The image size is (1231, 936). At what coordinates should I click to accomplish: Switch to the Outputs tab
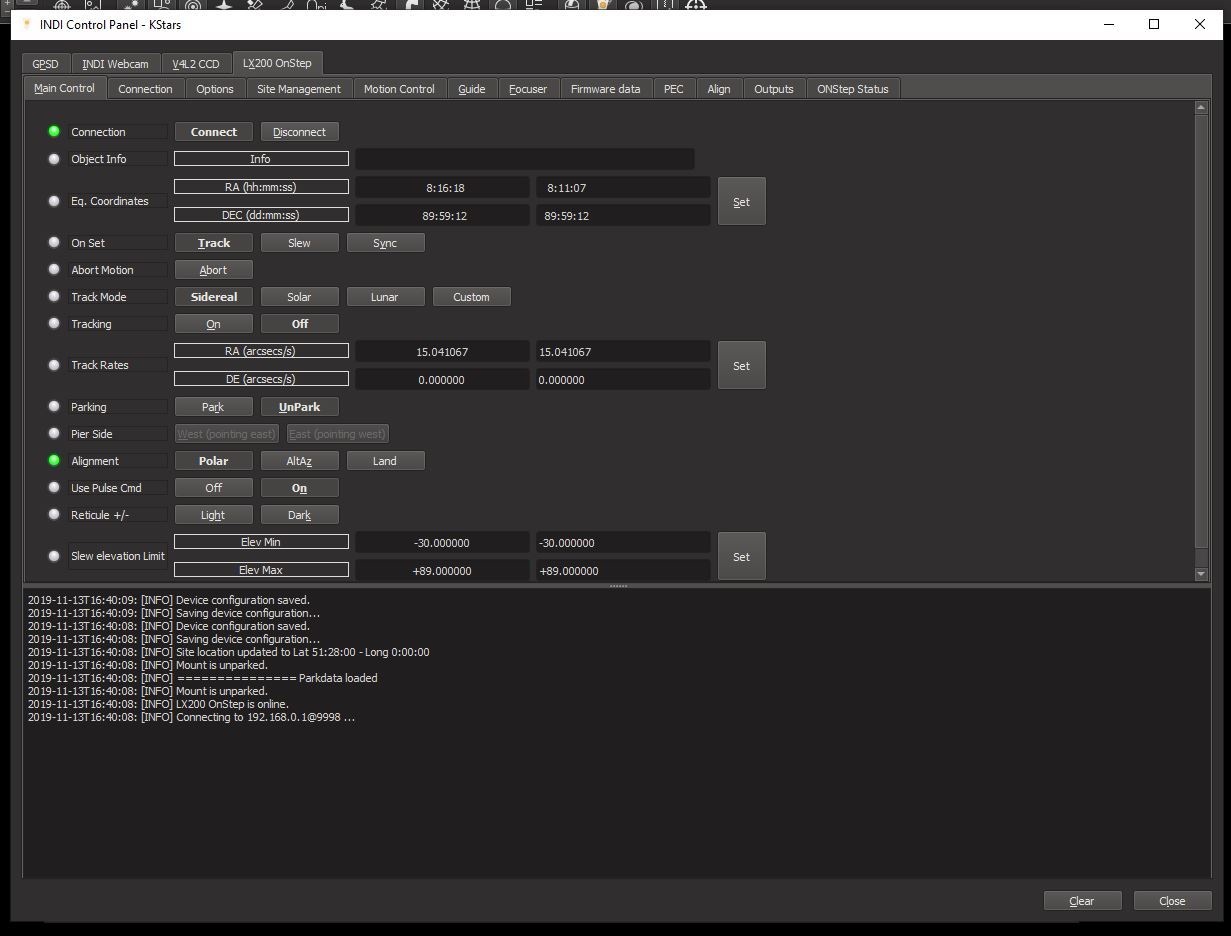774,89
